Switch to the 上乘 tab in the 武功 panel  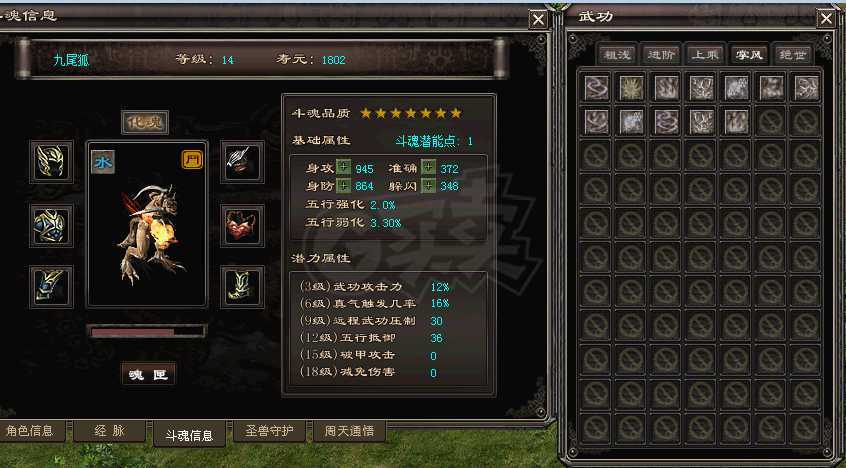coord(705,55)
